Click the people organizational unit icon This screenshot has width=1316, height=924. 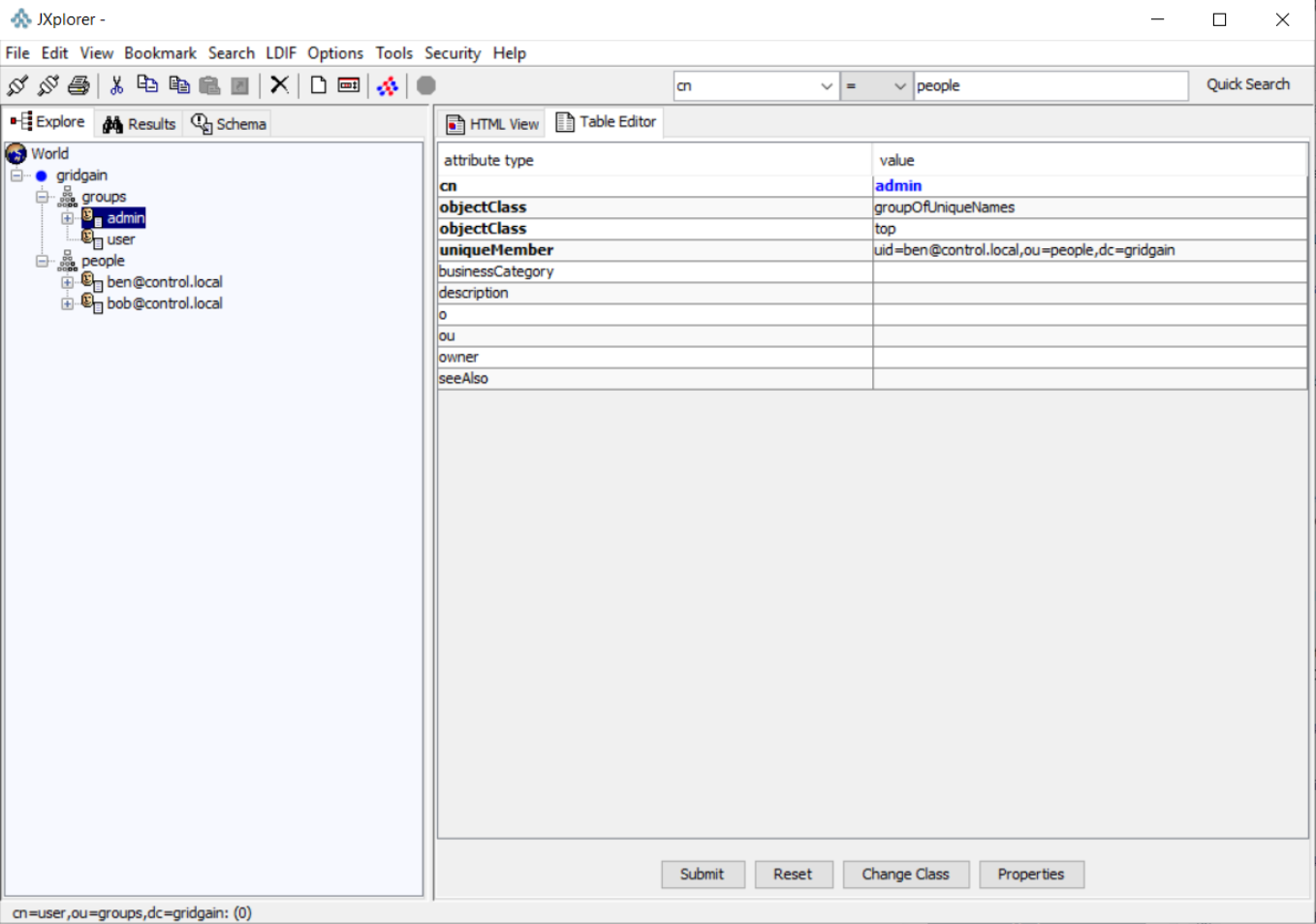point(68,261)
